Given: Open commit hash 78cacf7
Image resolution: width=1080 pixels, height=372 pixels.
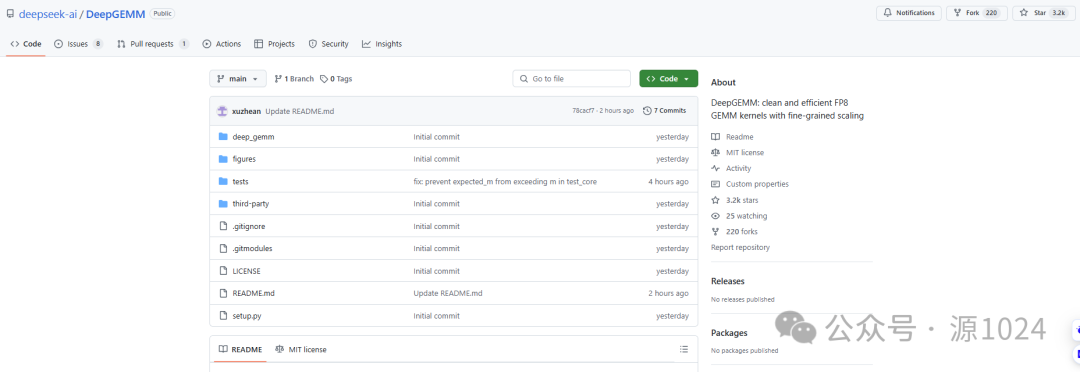Looking at the screenshot, I should [x=583, y=111].
